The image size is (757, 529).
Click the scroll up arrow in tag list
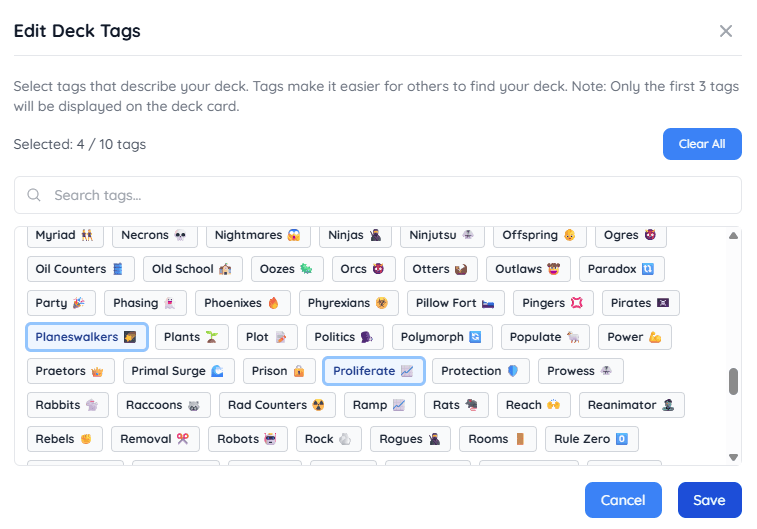(733, 236)
